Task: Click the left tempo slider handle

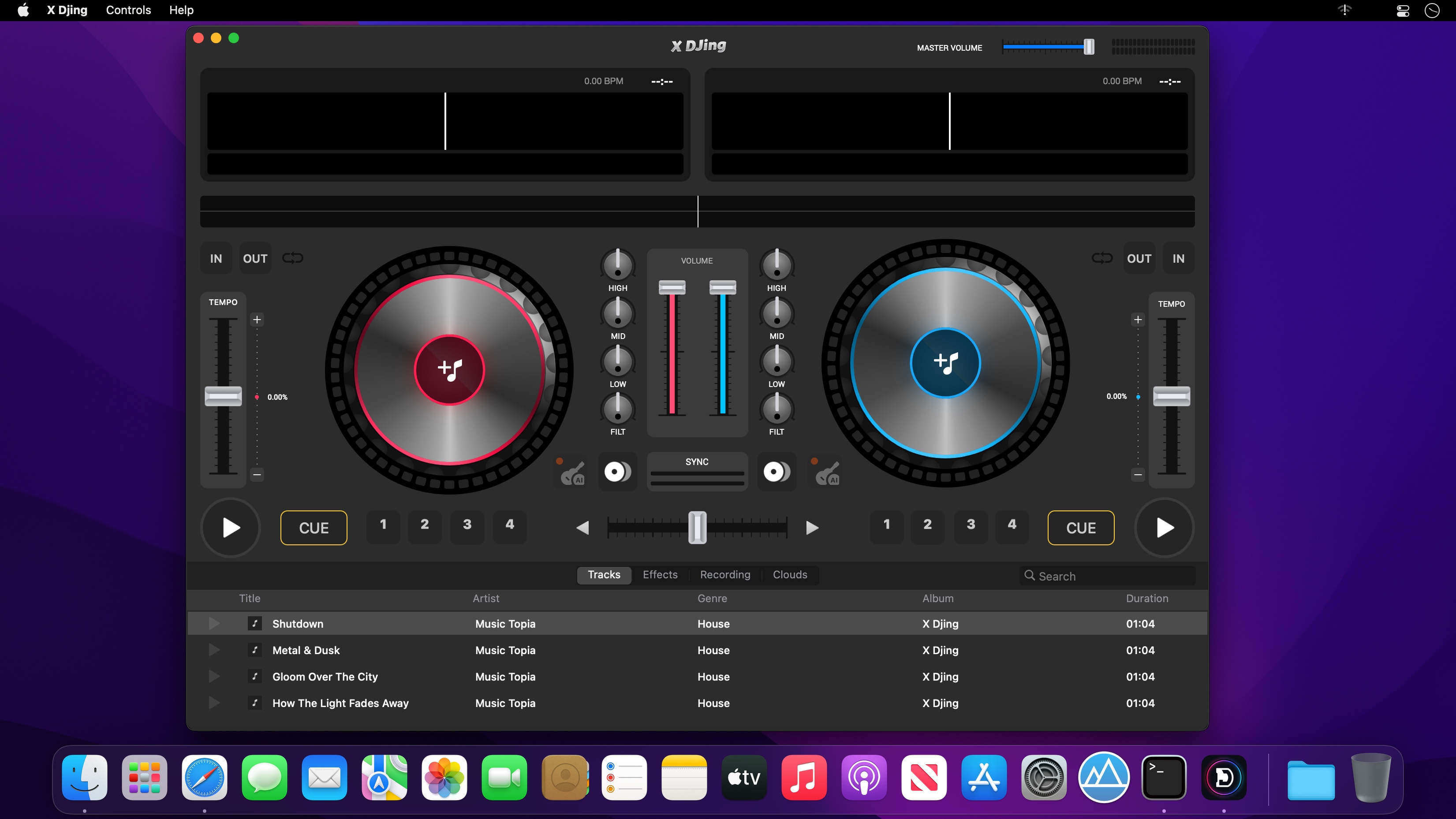Action: pyautogui.click(x=223, y=396)
